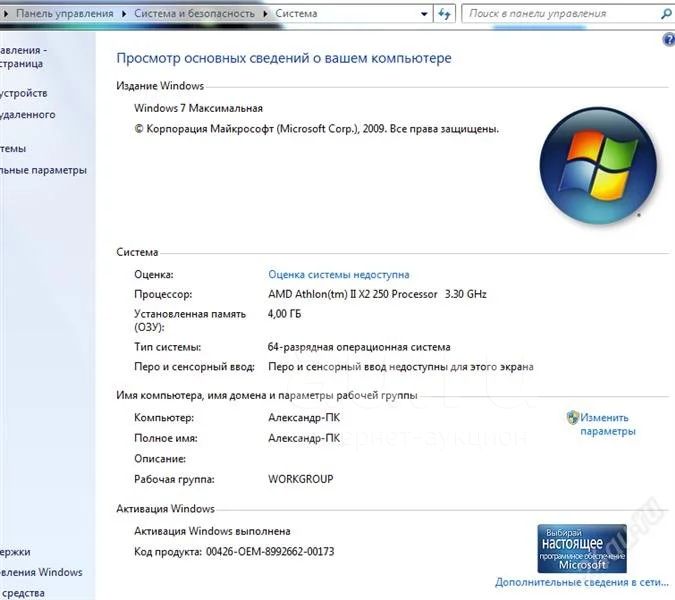Click the heading Просмотр основных сведений о вашем компьютере

pyautogui.click(x=284, y=58)
